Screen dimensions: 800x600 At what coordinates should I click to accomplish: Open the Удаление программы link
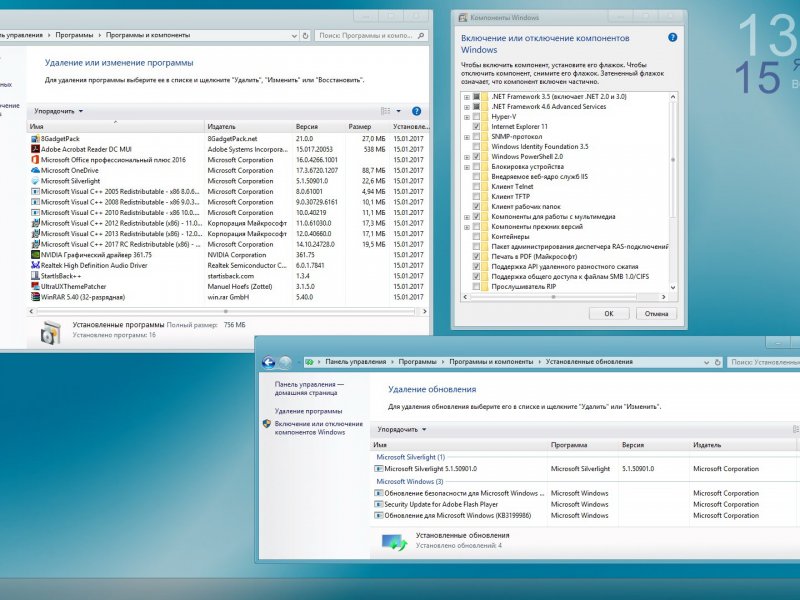click(308, 411)
